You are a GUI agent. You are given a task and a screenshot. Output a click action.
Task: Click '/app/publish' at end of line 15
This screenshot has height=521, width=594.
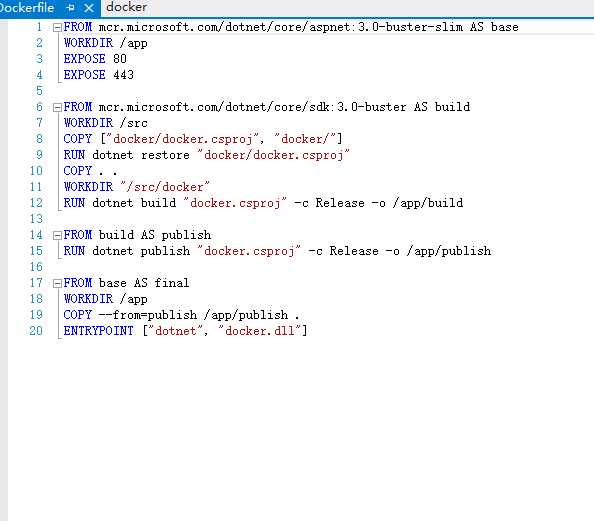tap(449, 251)
